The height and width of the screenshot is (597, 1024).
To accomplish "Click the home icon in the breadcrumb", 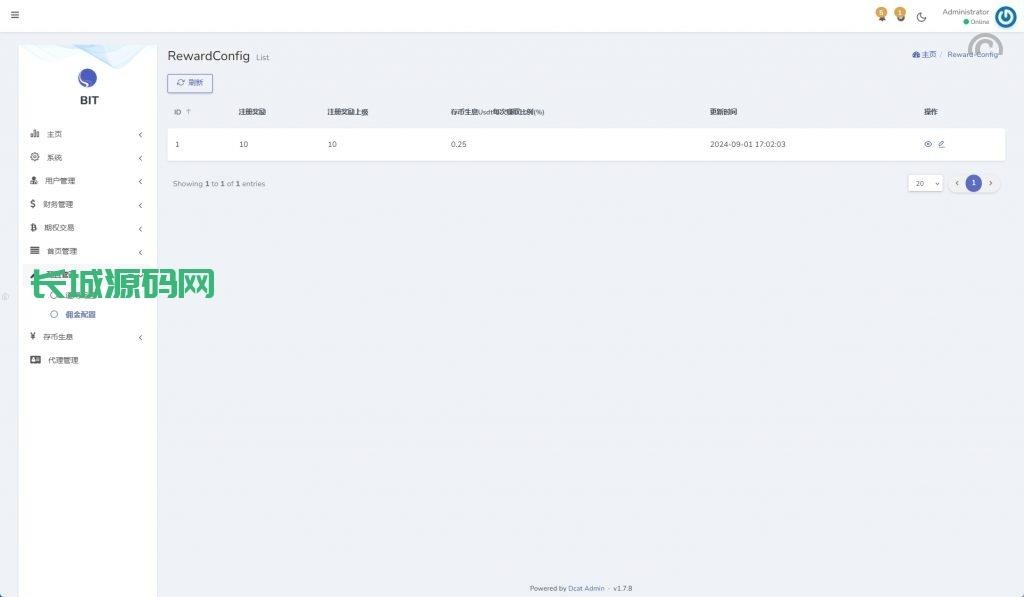I will coord(916,54).
